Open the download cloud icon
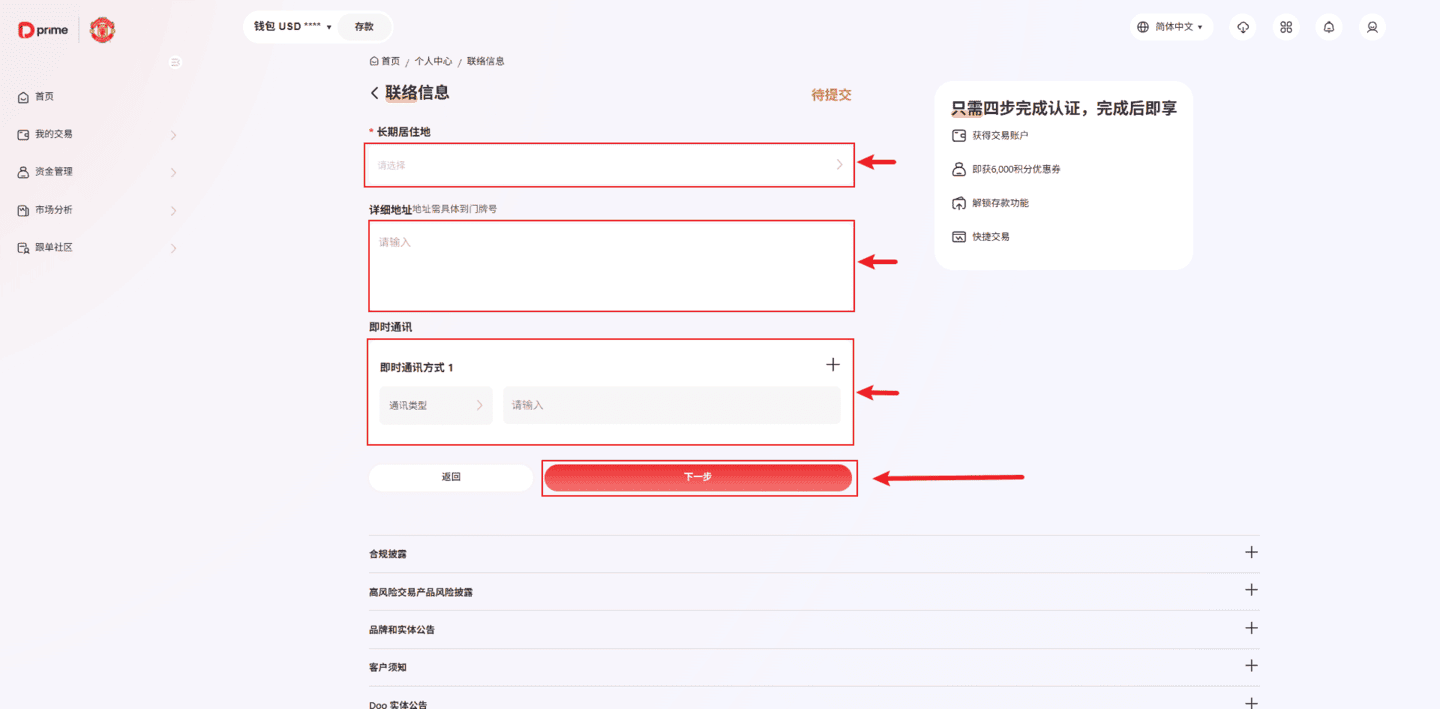1440x709 pixels. (1243, 27)
